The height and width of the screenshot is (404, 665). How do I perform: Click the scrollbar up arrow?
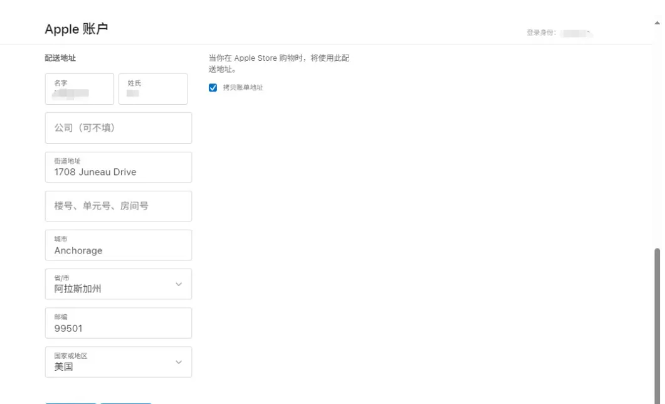[x=657, y=23]
